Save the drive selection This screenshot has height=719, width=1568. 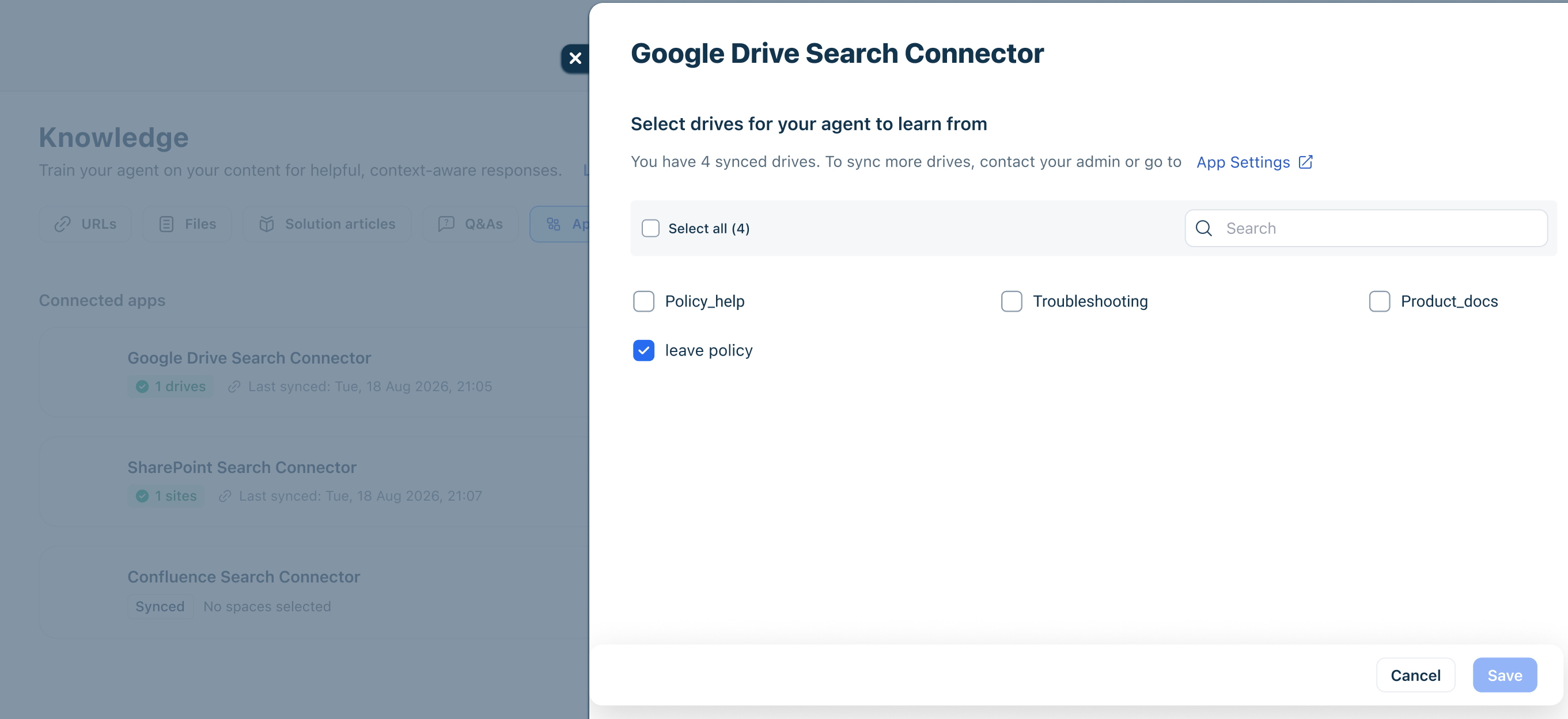pos(1505,675)
